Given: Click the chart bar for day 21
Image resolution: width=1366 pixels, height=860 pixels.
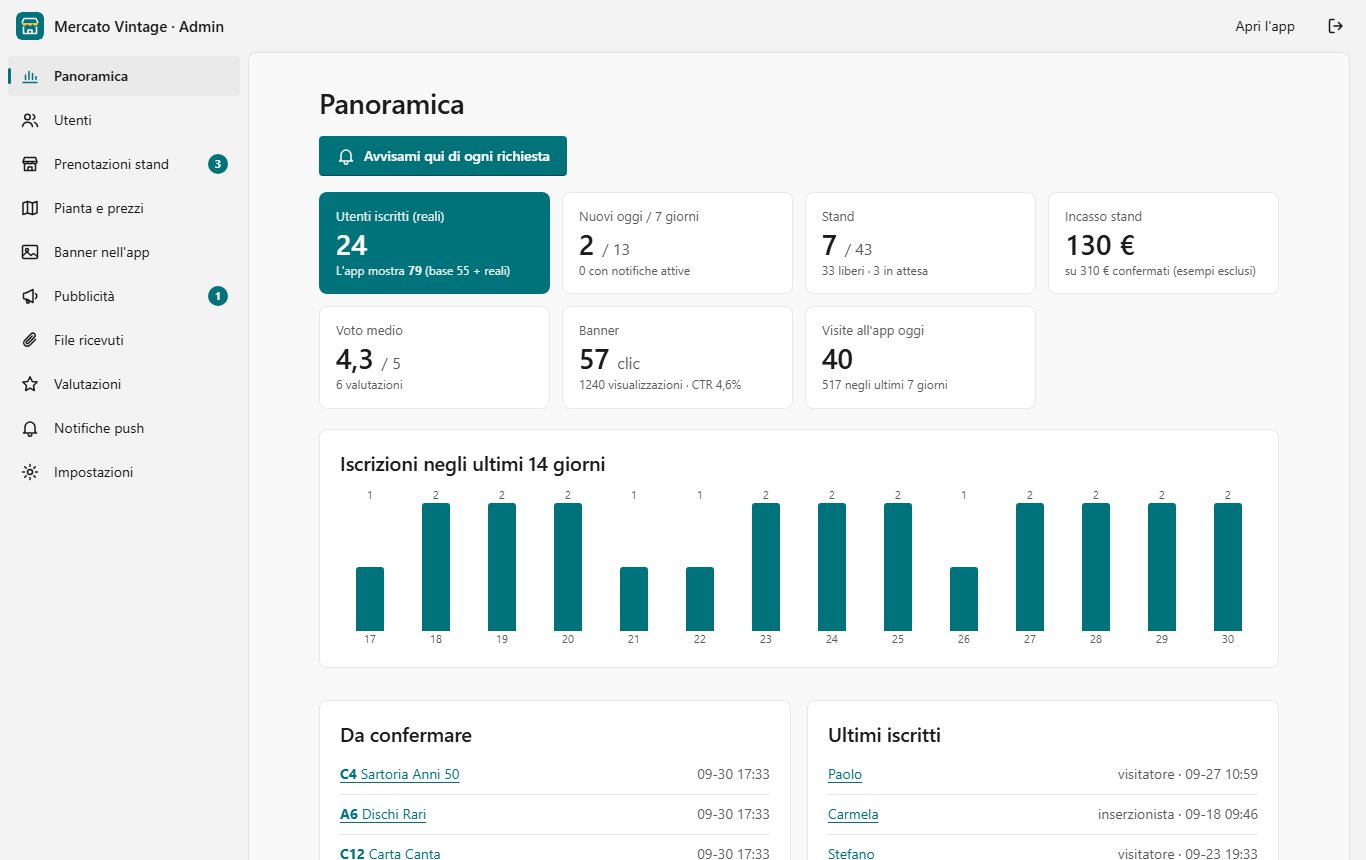Looking at the screenshot, I should [x=634, y=599].
